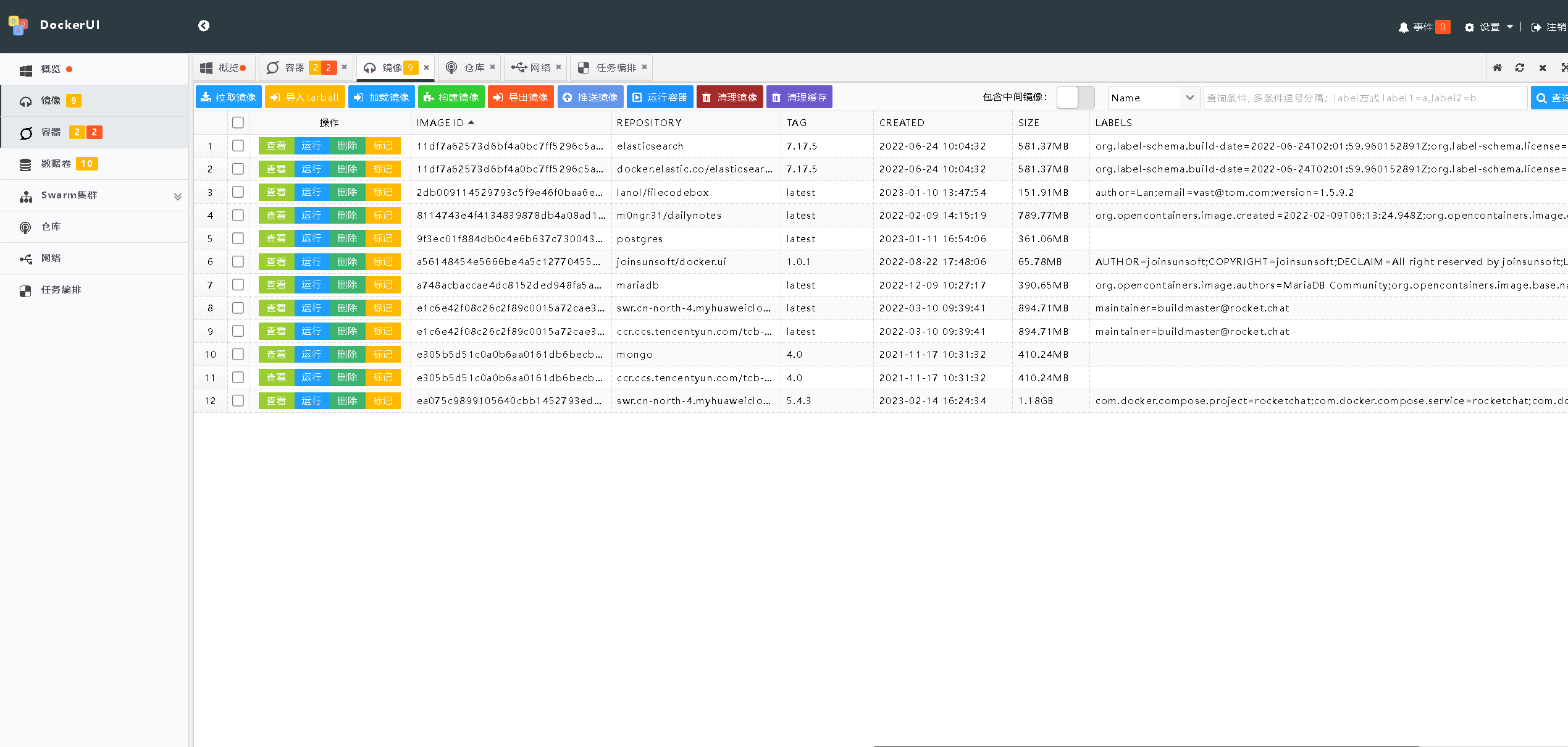Viewport: 1568px width, 747px height.
Task: Click the events bell icon
Action: click(1403, 27)
